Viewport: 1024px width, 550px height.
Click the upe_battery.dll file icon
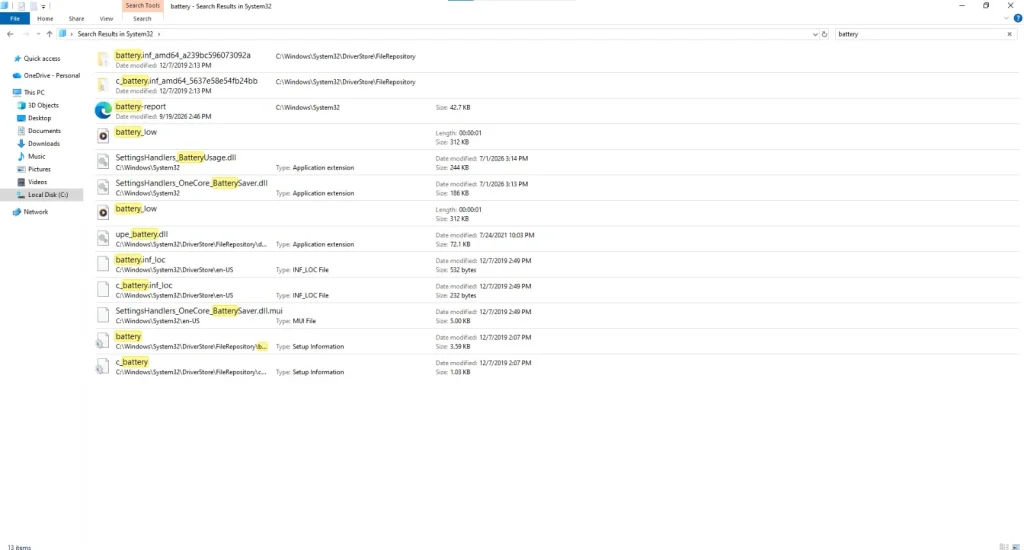tap(103, 238)
